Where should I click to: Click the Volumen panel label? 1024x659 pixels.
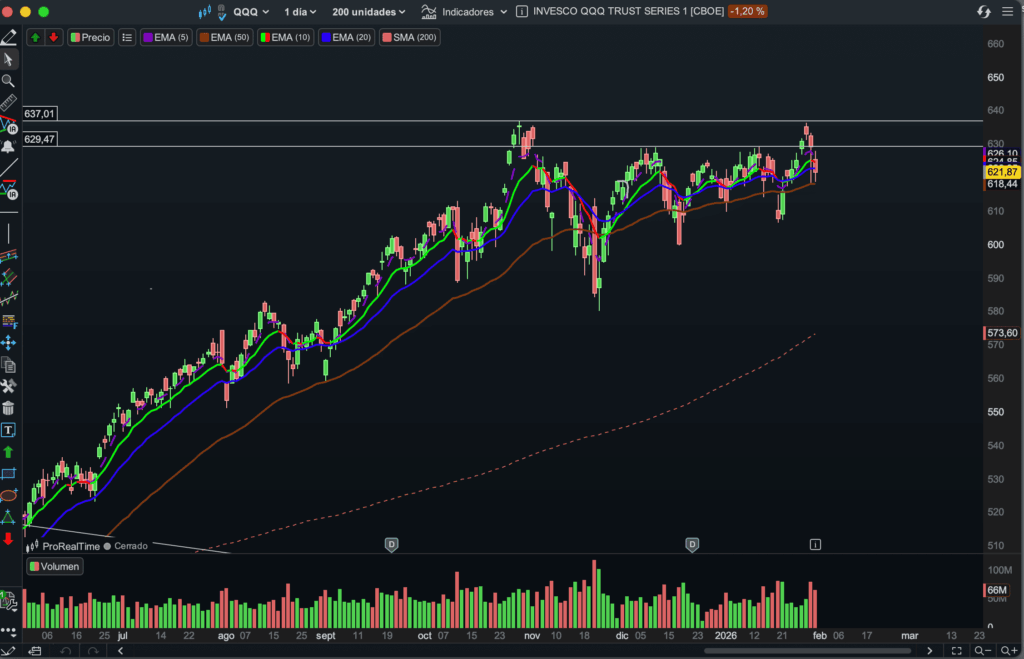click(55, 566)
